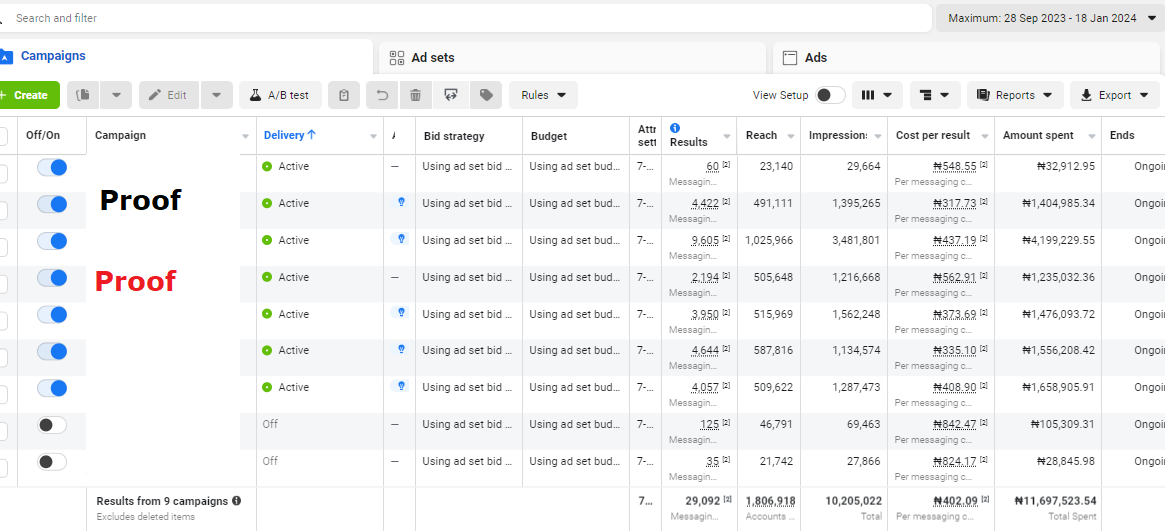Click the tag label icon
1165x531 pixels.
click(486, 95)
